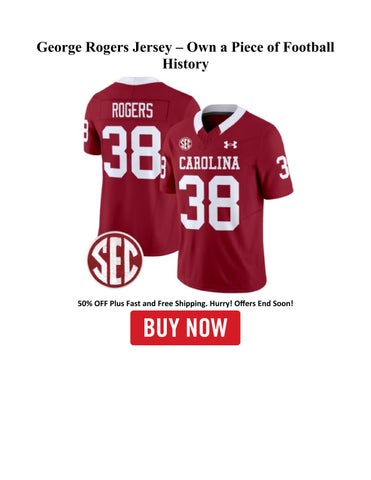This screenshot has height=480, width=371.
Task: Click the large round SEC logo
Action: tap(115, 260)
